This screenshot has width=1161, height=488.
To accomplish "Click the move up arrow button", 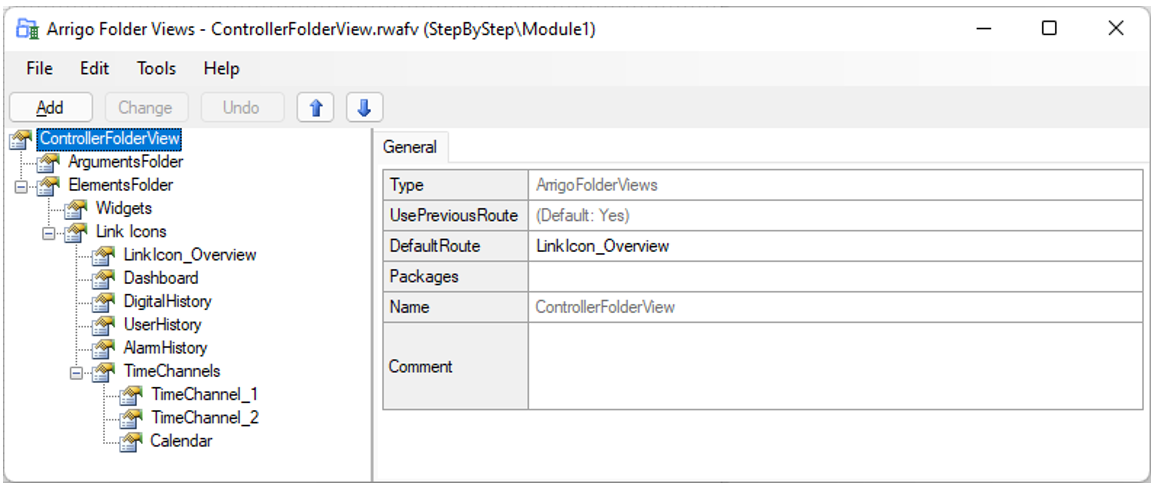I will 315,107.
